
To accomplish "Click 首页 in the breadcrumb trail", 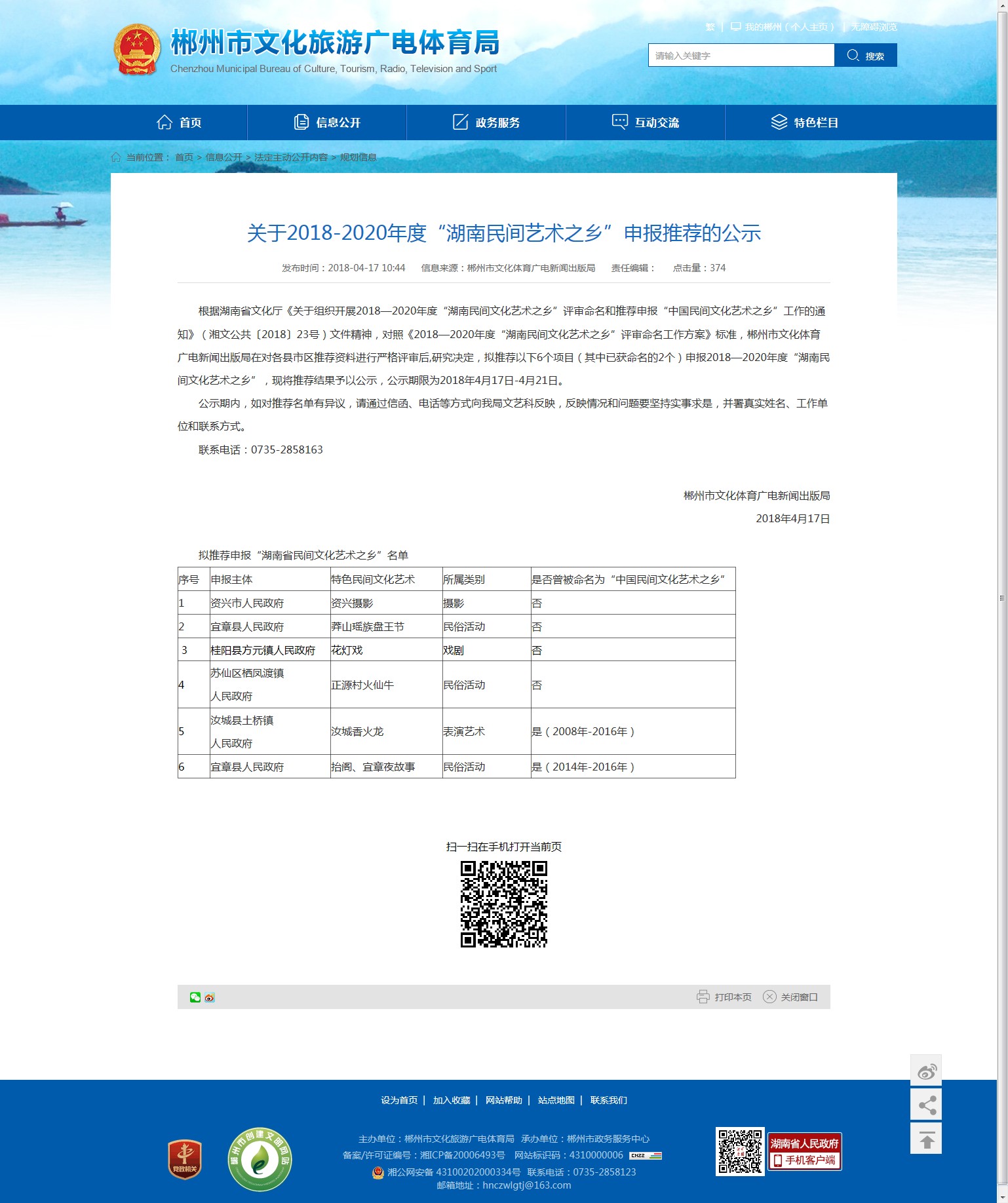I will [x=184, y=157].
